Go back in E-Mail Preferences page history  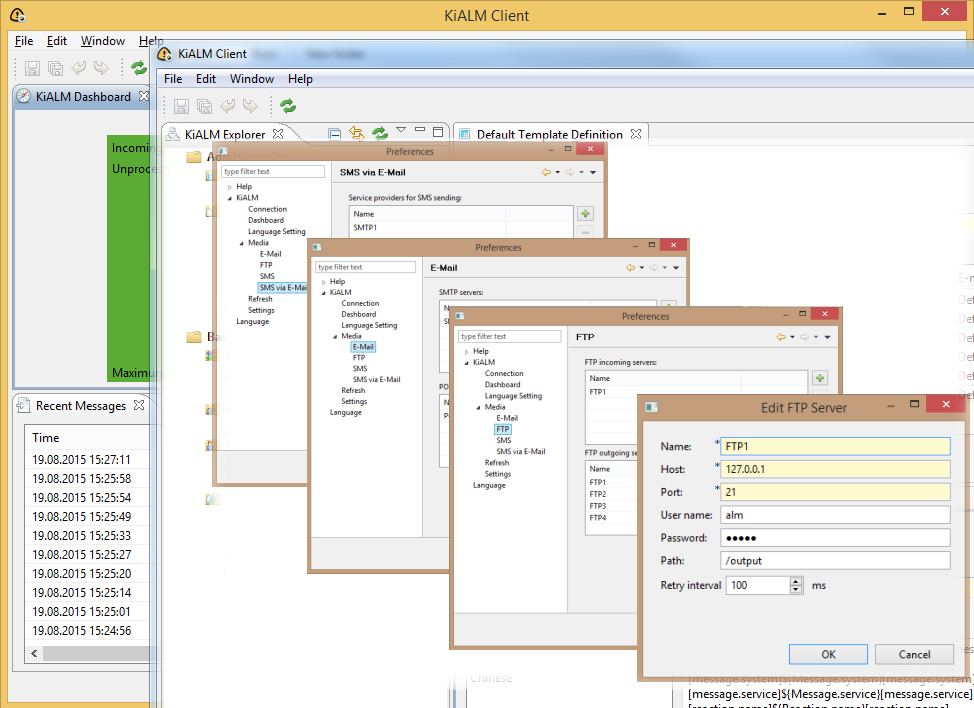(630, 268)
